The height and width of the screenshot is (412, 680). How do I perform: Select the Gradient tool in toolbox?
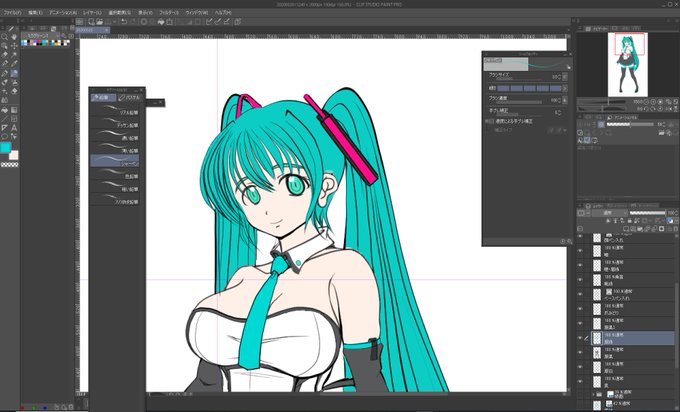pos(14,110)
